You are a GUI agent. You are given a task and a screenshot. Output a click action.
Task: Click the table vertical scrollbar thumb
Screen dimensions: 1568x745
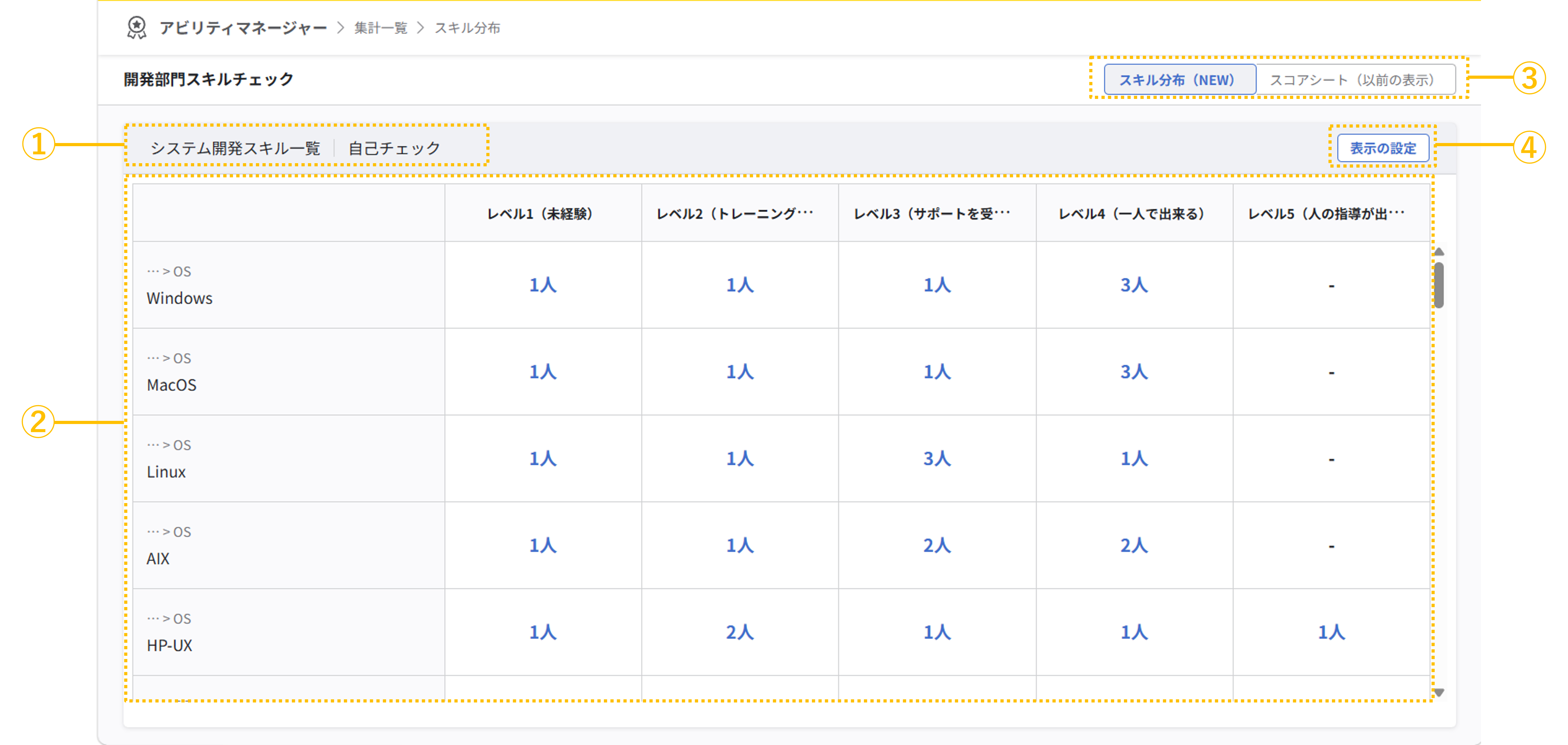coord(1439,285)
